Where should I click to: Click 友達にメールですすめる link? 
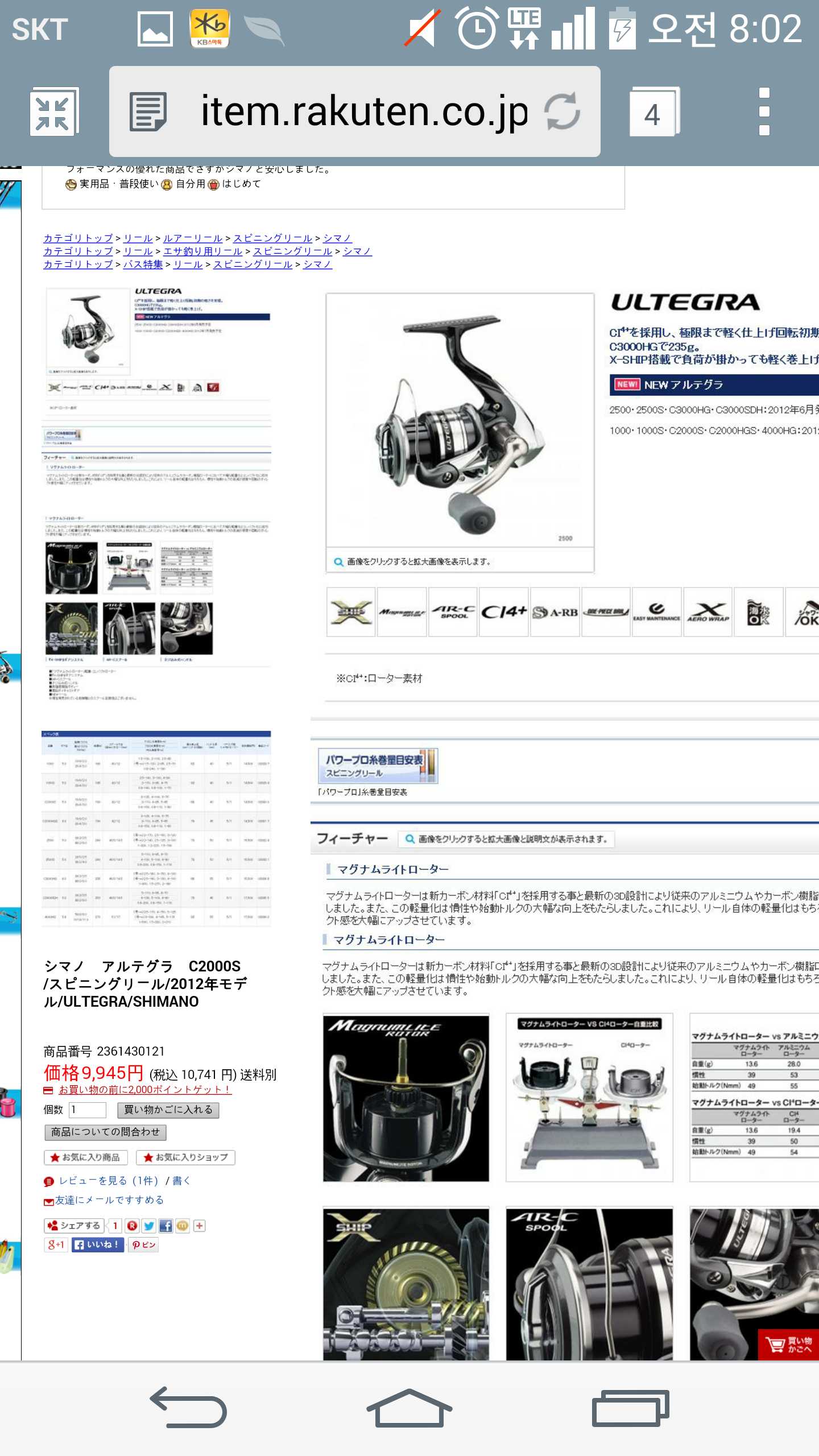pyautogui.click(x=109, y=1200)
